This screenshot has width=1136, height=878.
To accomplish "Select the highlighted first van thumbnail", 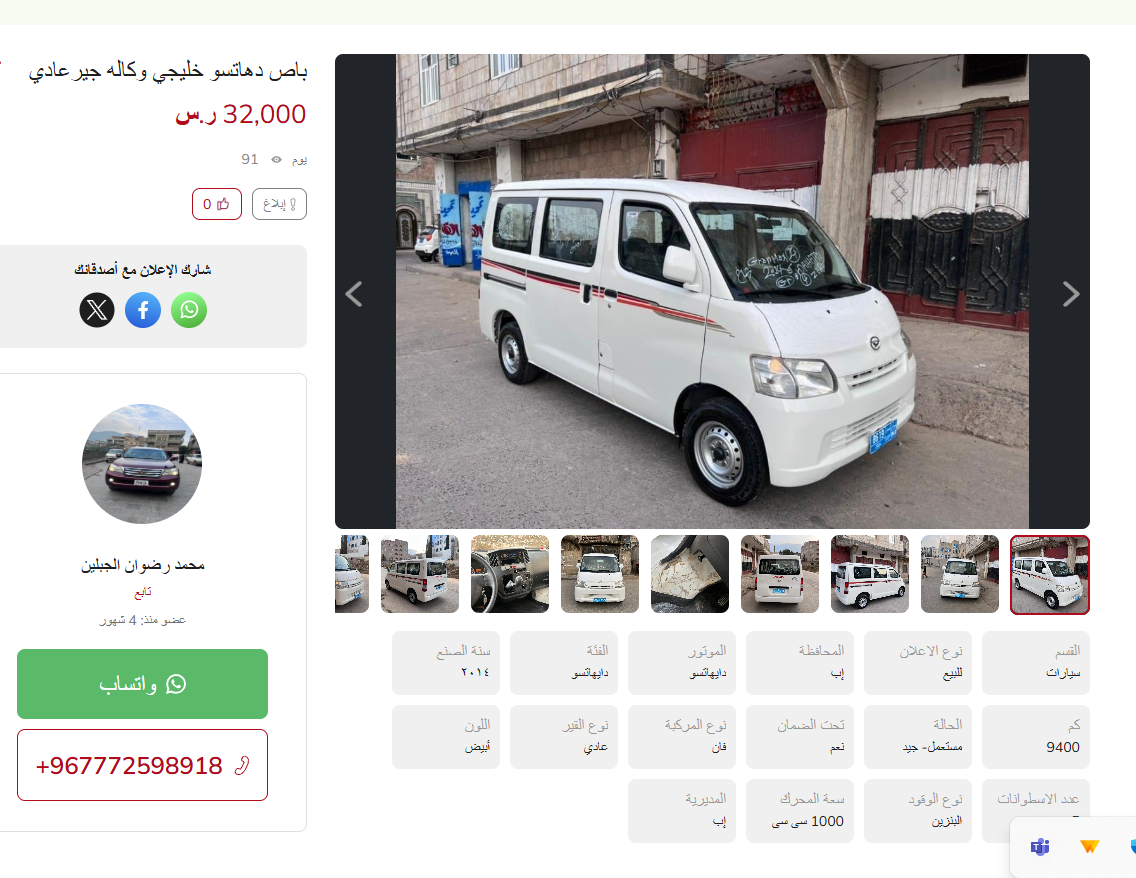I will 1050,574.
